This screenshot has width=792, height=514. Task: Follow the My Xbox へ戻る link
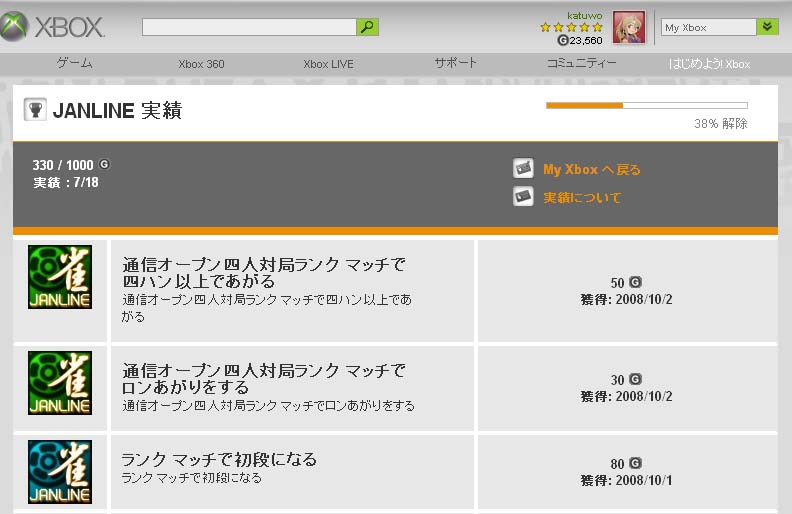[x=592, y=170]
